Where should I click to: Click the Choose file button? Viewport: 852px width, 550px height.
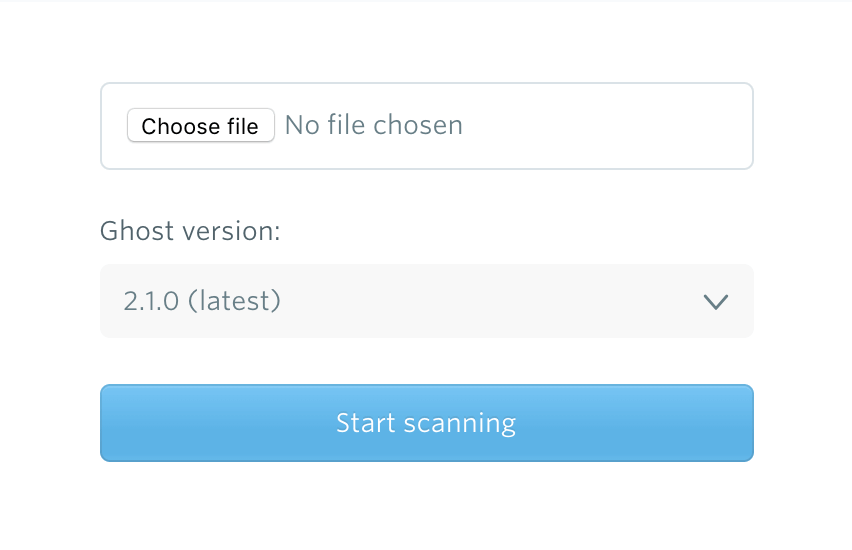pyautogui.click(x=200, y=126)
